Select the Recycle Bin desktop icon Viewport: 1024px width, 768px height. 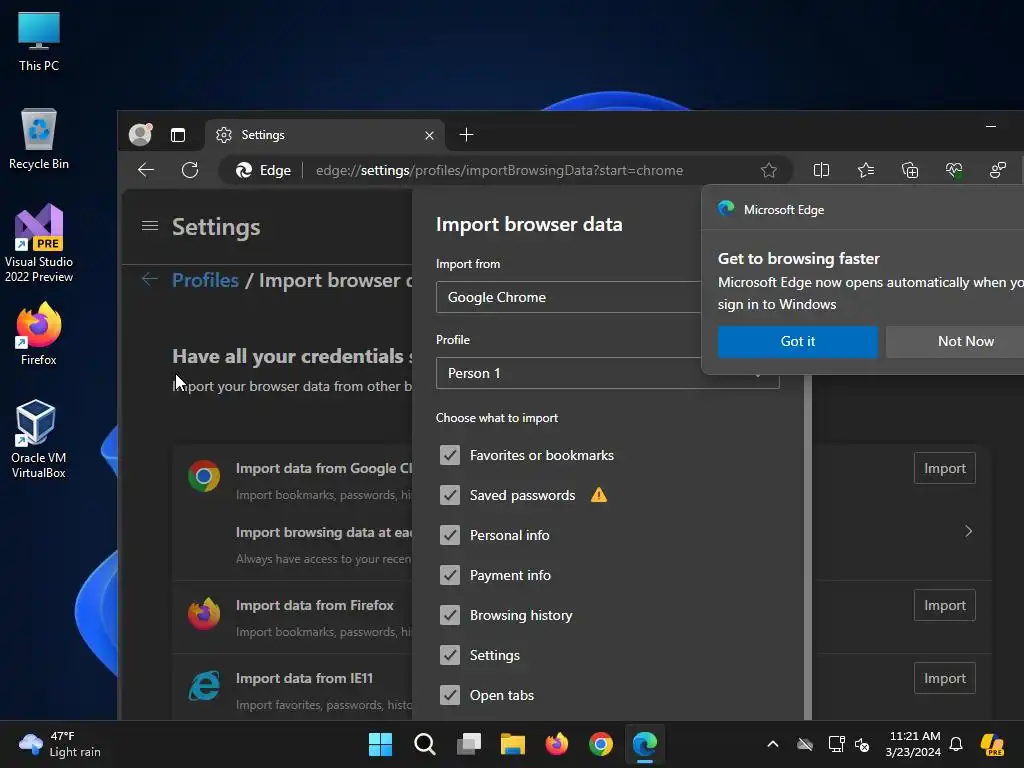point(39,139)
